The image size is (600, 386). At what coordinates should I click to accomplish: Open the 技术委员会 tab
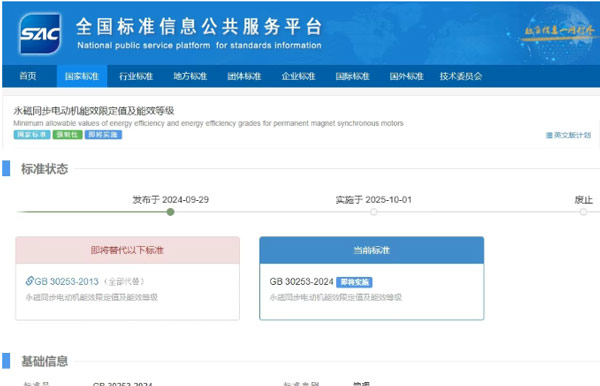[461, 76]
